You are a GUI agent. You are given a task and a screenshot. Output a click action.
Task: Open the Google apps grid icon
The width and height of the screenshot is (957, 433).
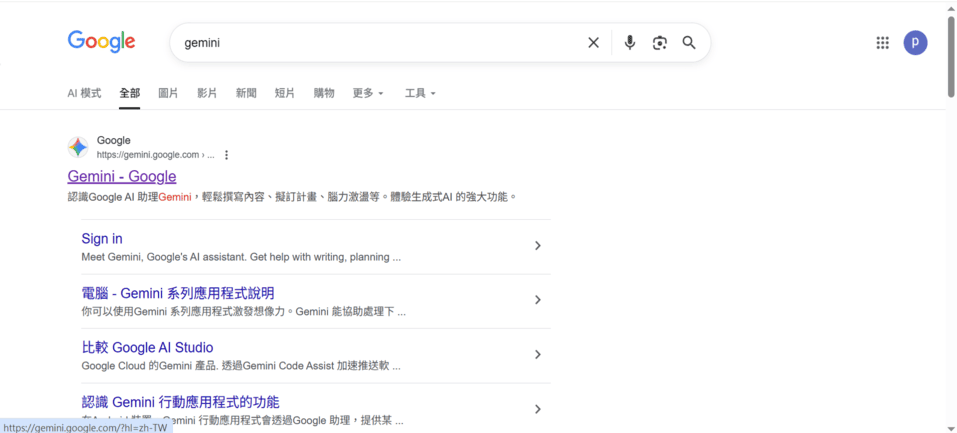click(882, 43)
